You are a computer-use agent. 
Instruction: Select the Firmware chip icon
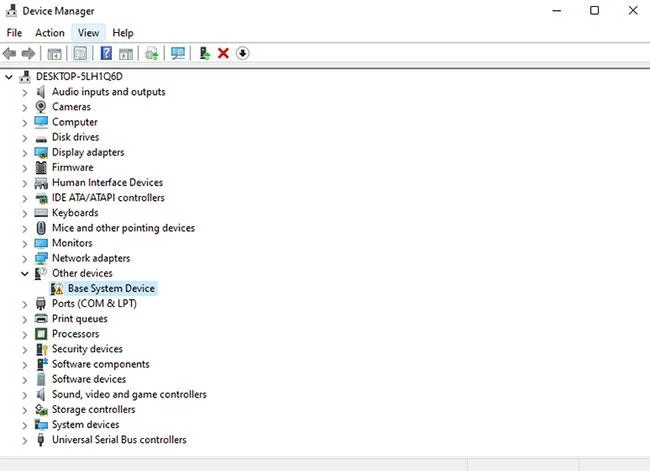41,168
